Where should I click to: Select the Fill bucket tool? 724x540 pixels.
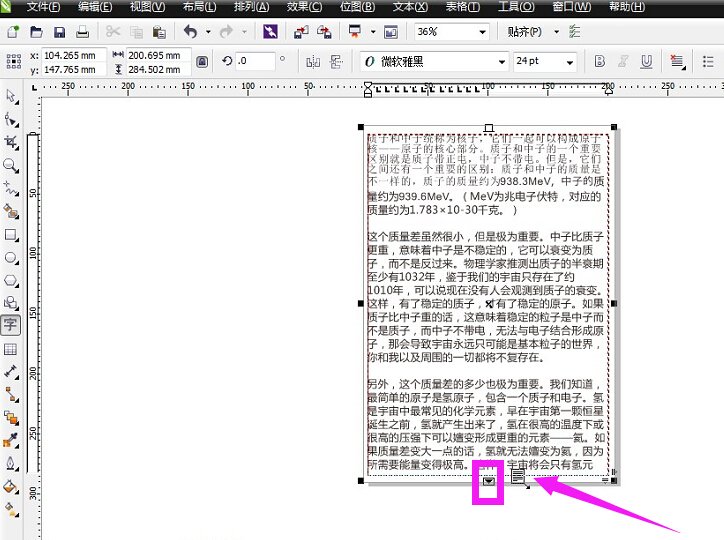point(11,486)
